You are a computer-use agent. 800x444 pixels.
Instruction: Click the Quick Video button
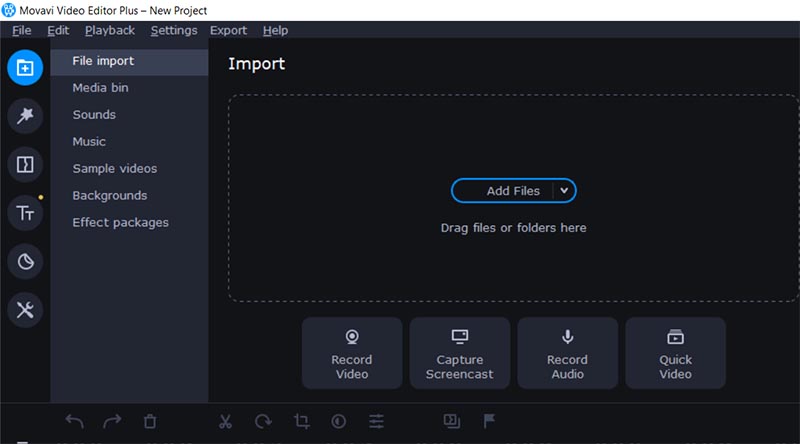(676, 353)
